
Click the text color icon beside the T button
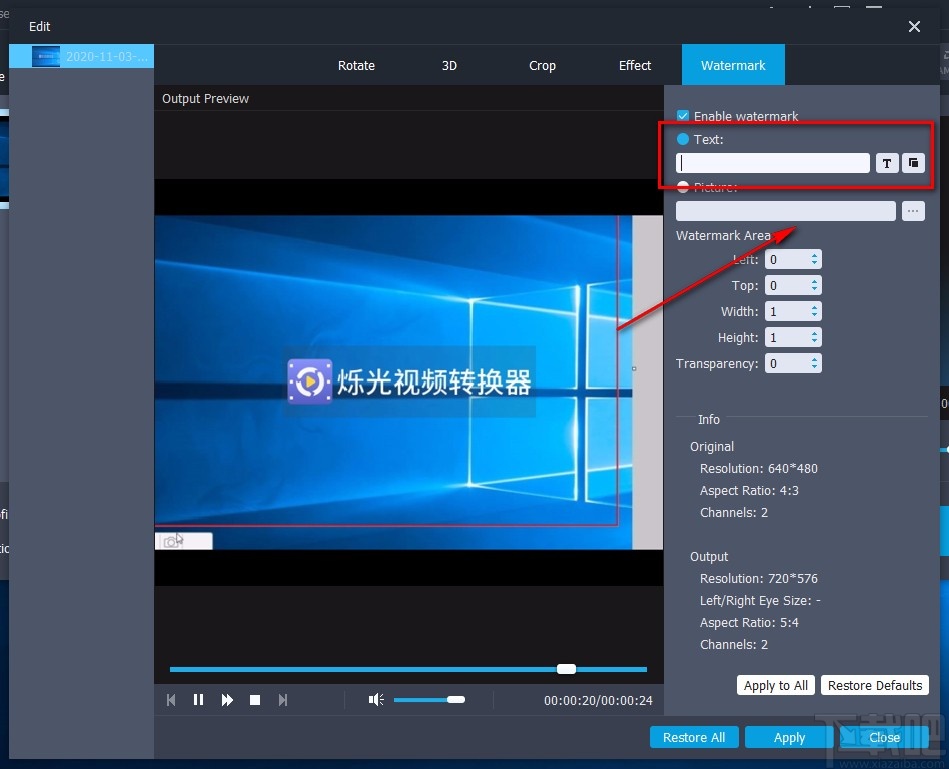pos(913,163)
